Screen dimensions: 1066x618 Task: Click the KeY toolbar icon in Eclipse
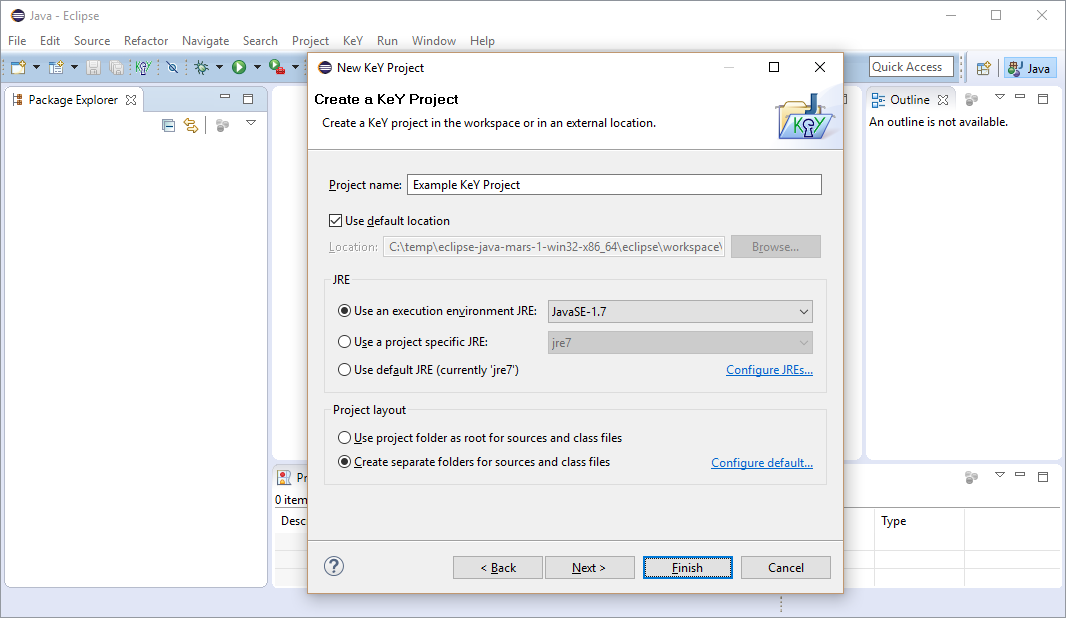click(143, 67)
